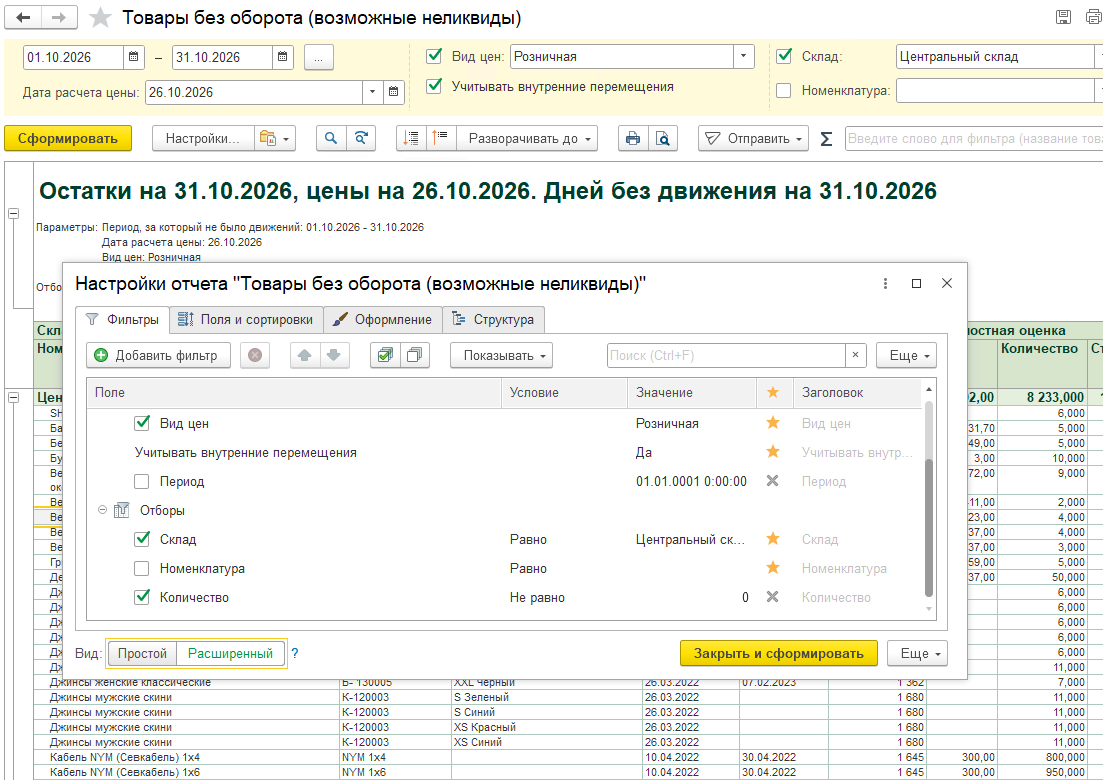The height and width of the screenshot is (780, 1103).
Task: Check all filters icon in dialog
Action: pyautogui.click(x=385, y=356)
